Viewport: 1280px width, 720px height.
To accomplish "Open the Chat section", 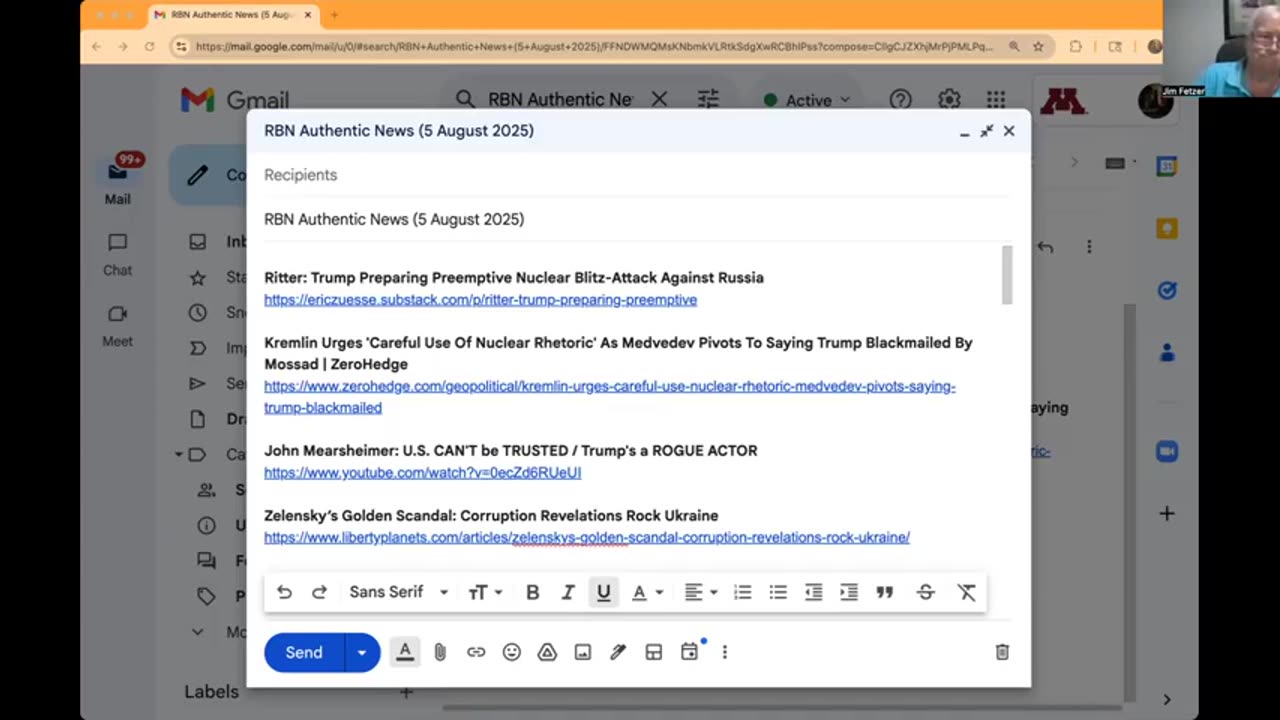I will (117, 254).
